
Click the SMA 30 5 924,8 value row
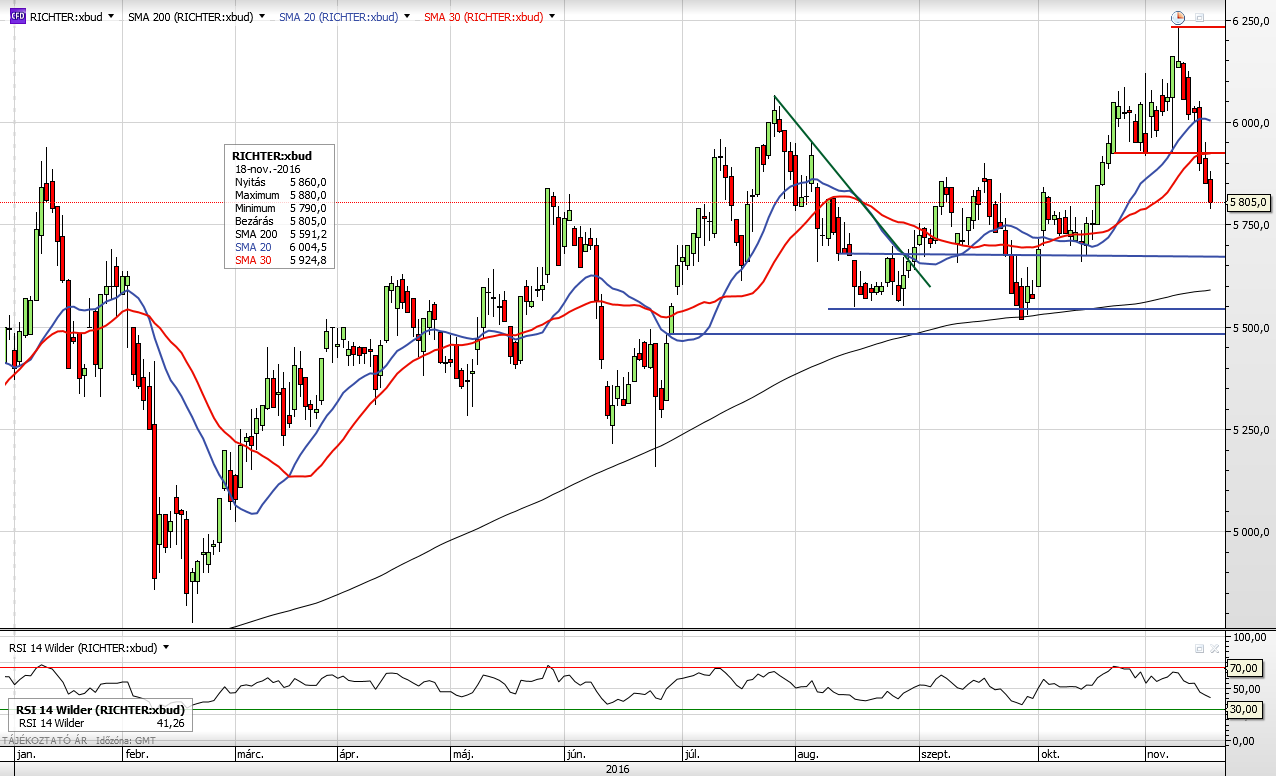[280, 260]
